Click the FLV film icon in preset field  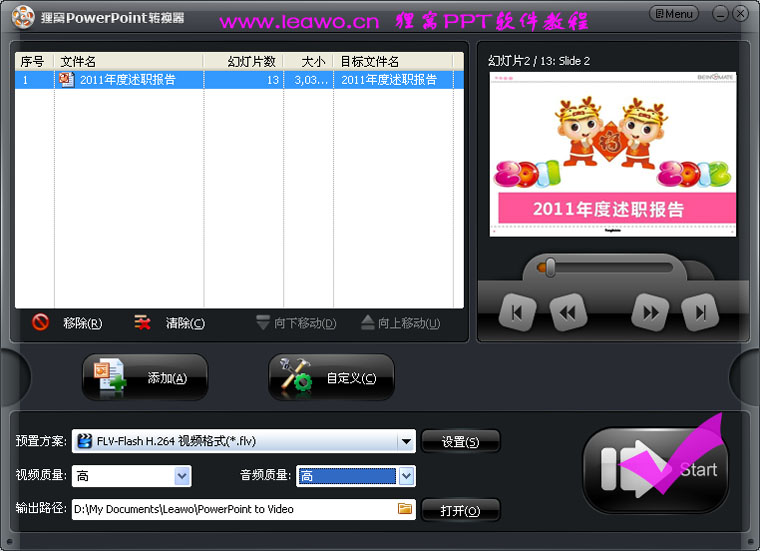pos(84,441)
